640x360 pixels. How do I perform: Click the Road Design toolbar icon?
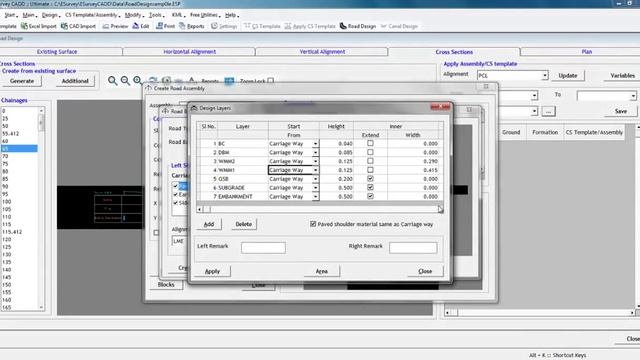(x=358, y=26)
